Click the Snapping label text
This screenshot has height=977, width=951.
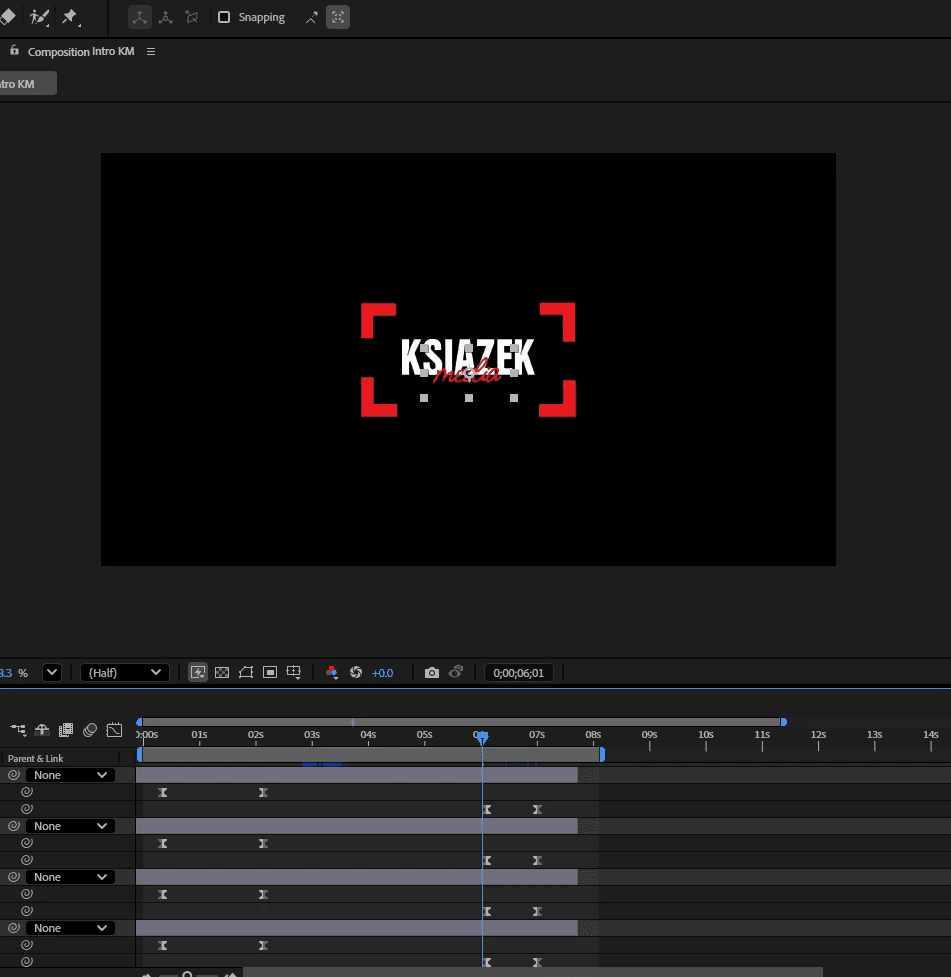coord(262,17)
